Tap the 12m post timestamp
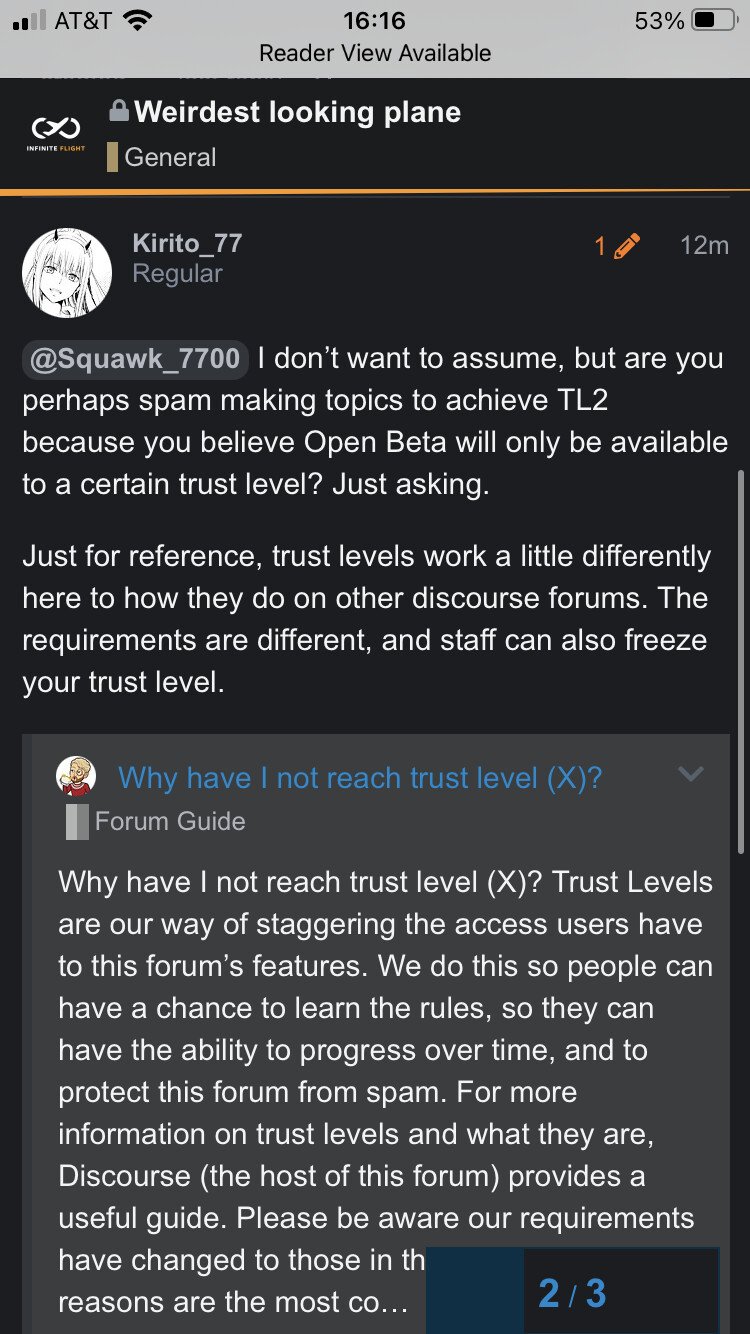 [x=704, y=245]
